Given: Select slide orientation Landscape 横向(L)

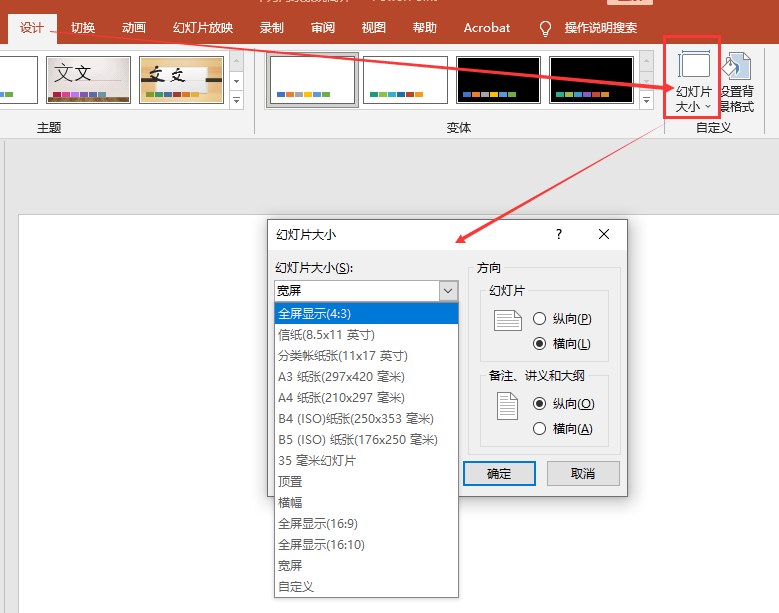Looking at the screenshot, I should click(x=540, y=344).
